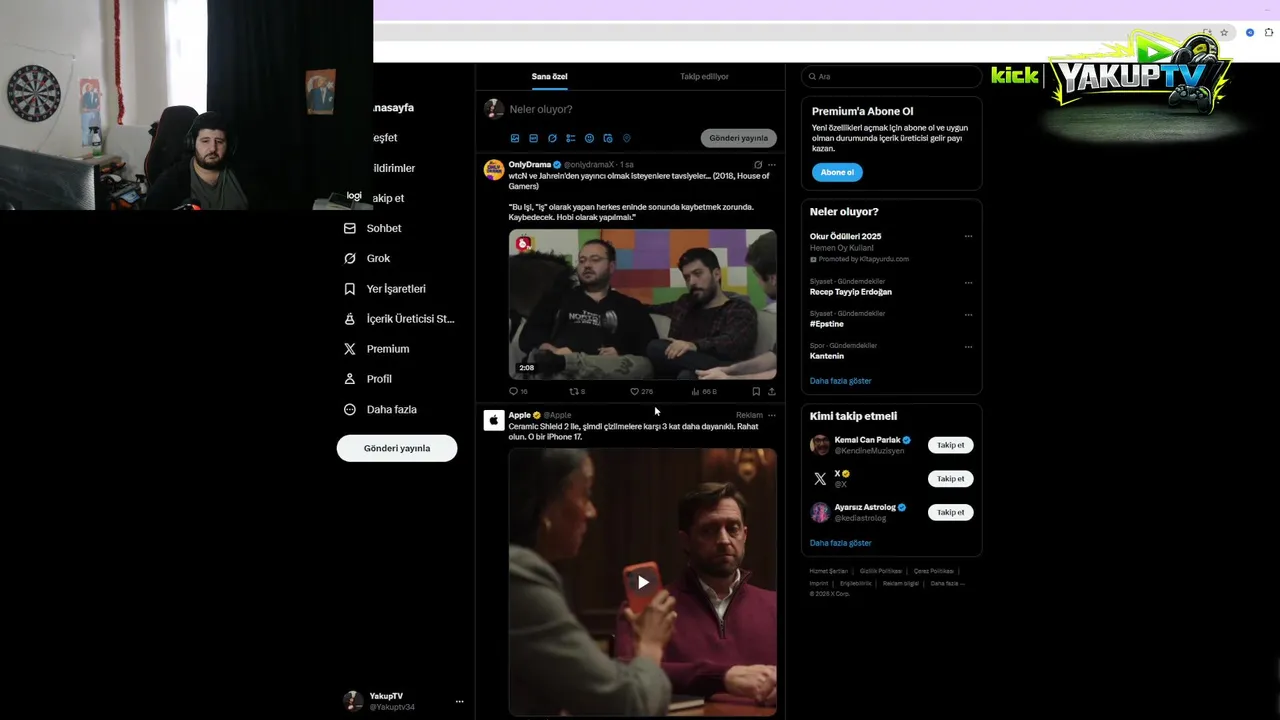Screen dimensions: 1280x720
Task: Schedule the post with calendar icon
Action: (x=608, y=138)
